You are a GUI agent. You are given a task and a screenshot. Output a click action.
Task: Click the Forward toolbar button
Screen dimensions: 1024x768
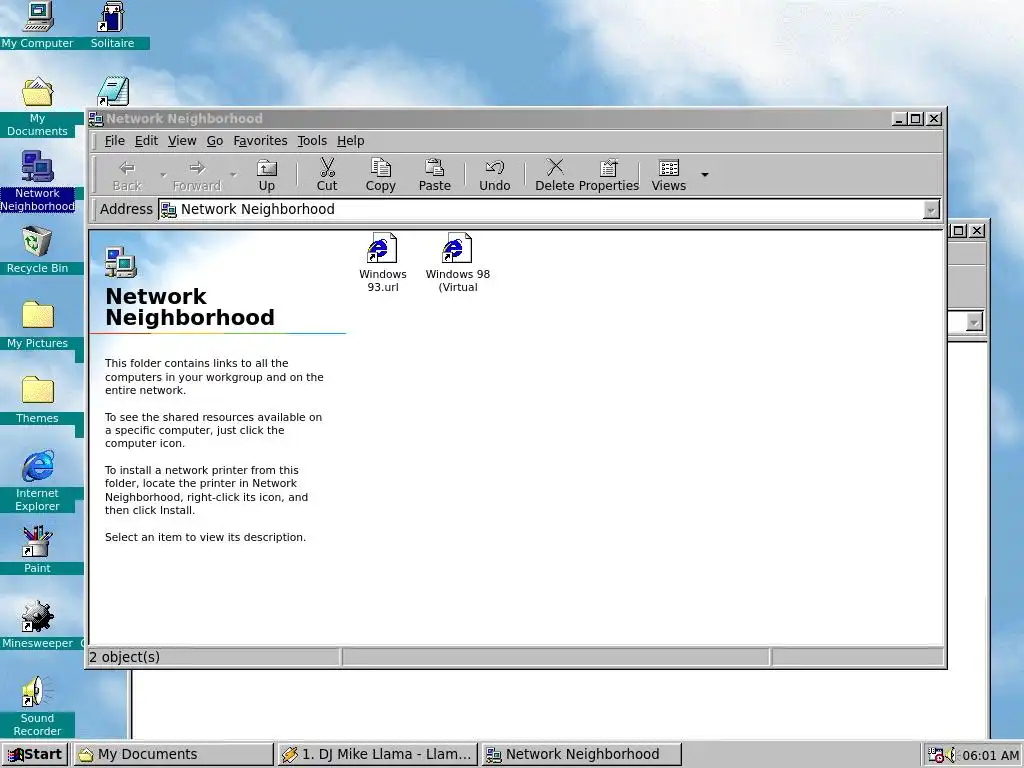coord(197,175)
